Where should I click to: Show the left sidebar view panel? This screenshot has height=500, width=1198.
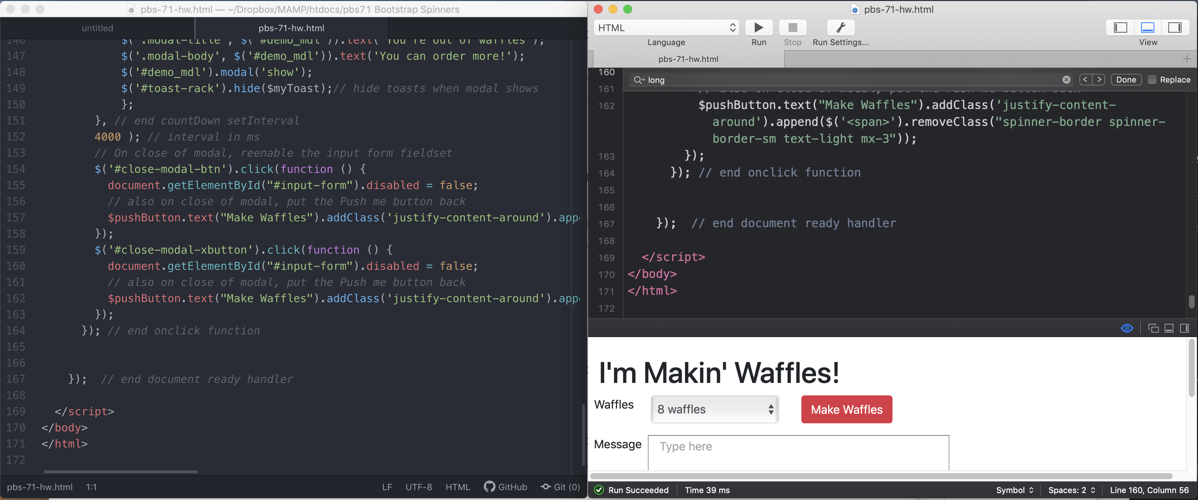coord(1120,28)
